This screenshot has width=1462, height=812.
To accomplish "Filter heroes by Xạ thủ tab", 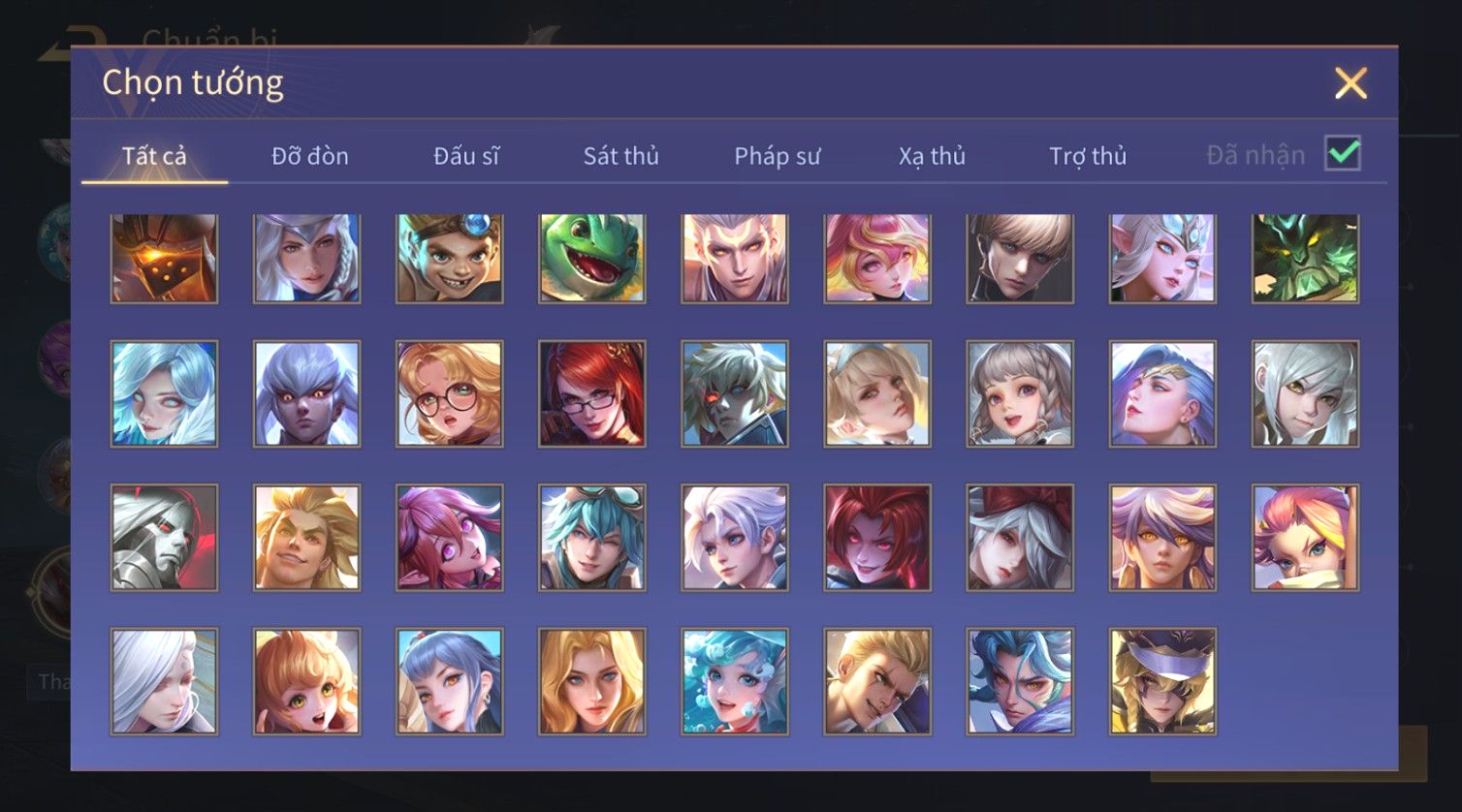I will point(932,156).
